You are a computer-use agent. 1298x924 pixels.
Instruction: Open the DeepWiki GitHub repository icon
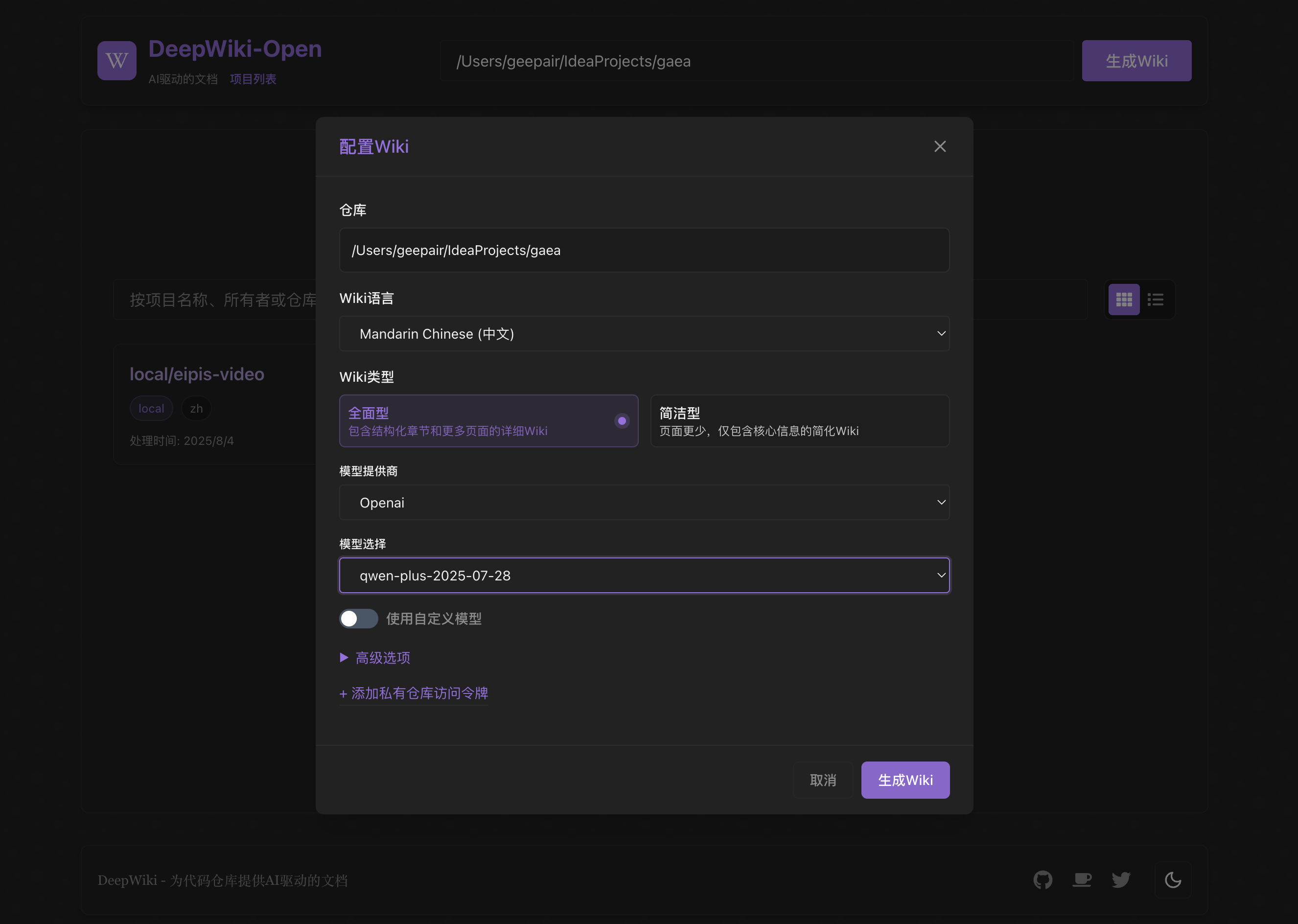(1043, 879)
